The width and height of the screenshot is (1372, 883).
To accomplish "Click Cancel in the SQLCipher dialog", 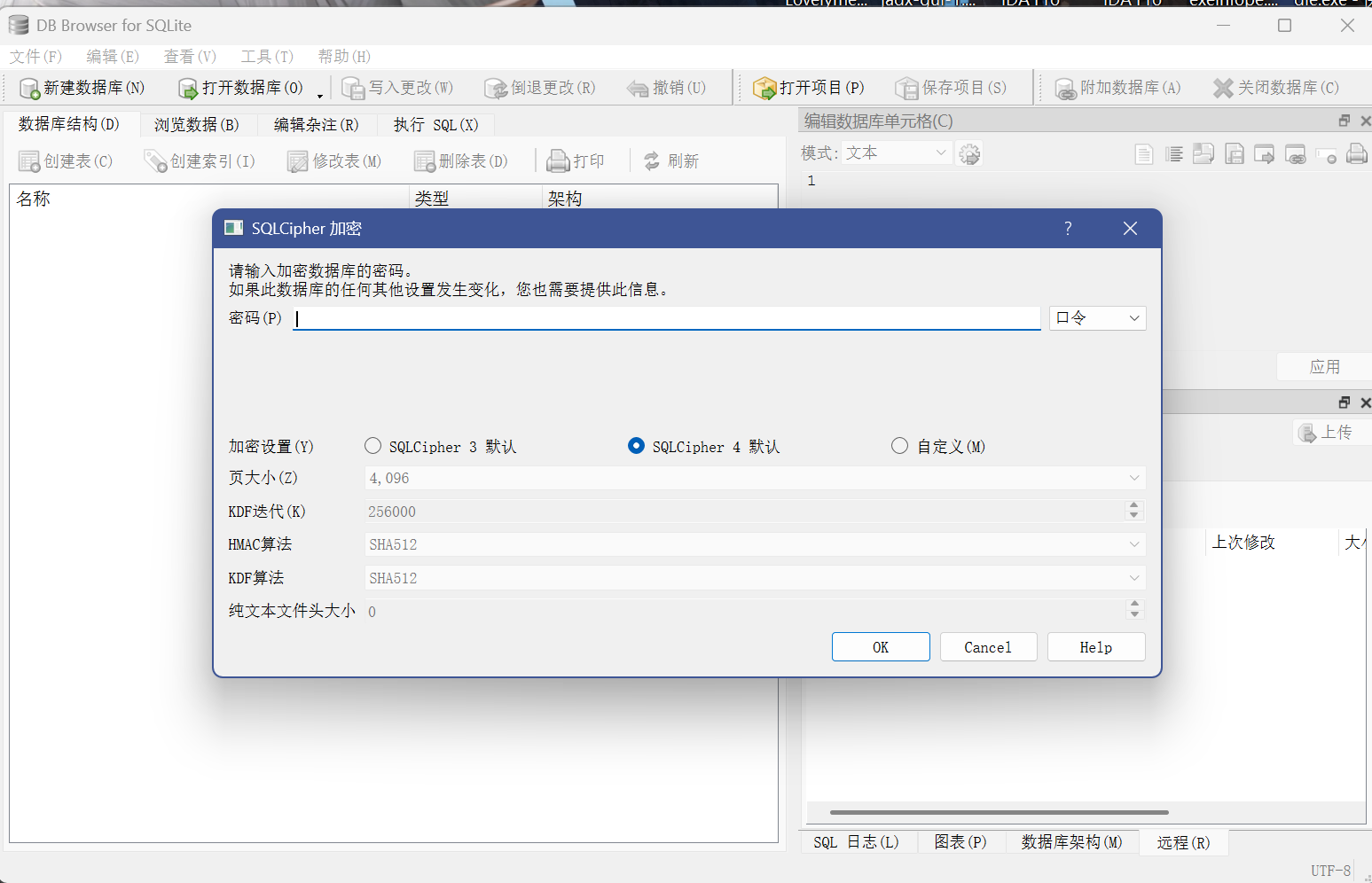I will point(988,647).
